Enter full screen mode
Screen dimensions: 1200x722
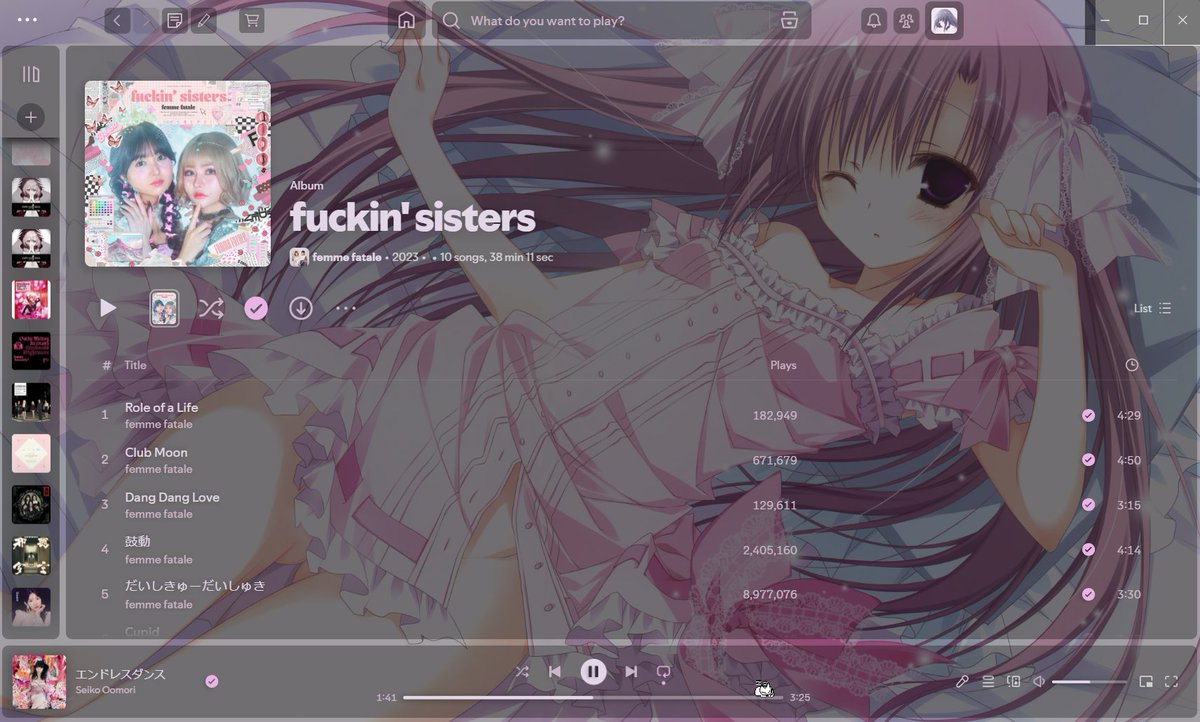point(1171,682)
